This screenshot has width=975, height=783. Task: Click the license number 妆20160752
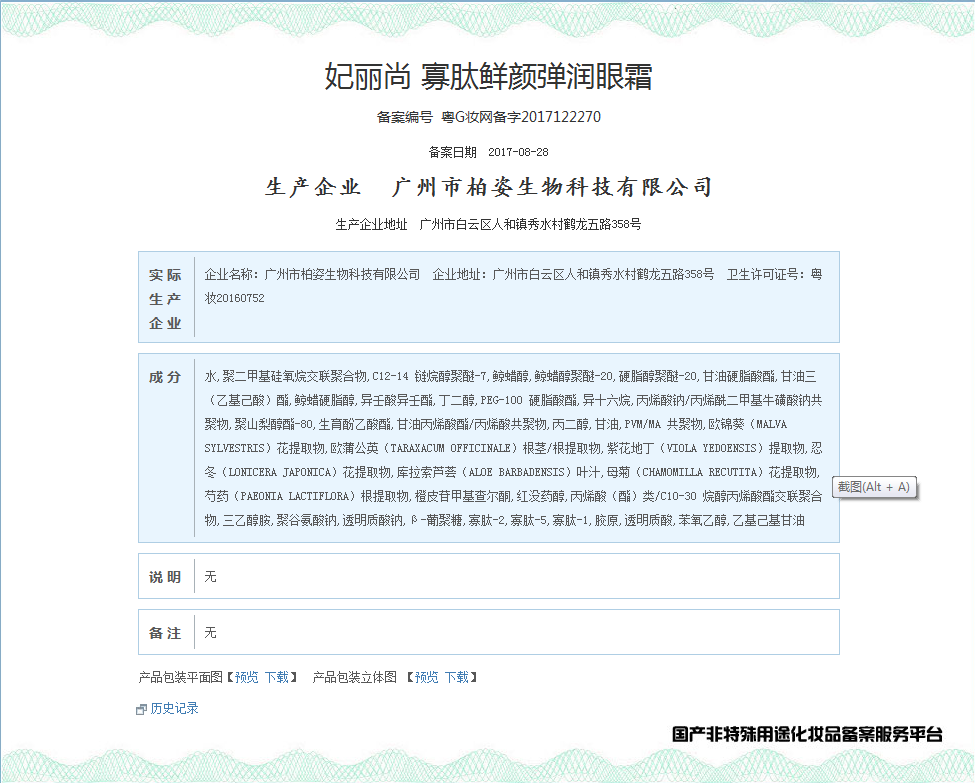pos(234,299)
